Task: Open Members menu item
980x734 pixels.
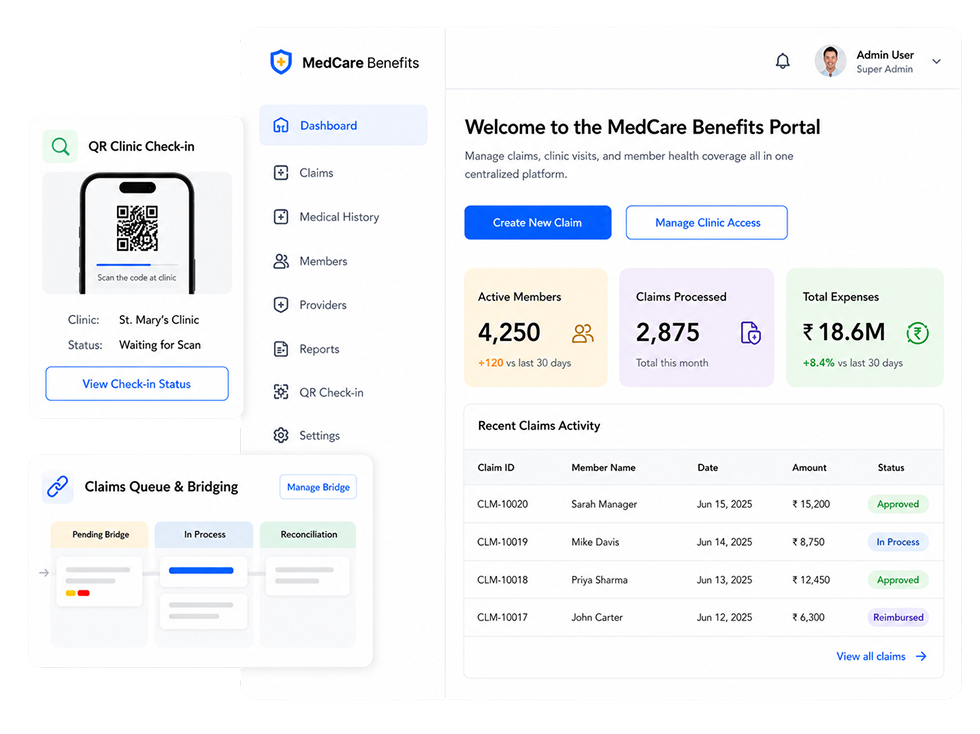Action: [x=323, y=261]
